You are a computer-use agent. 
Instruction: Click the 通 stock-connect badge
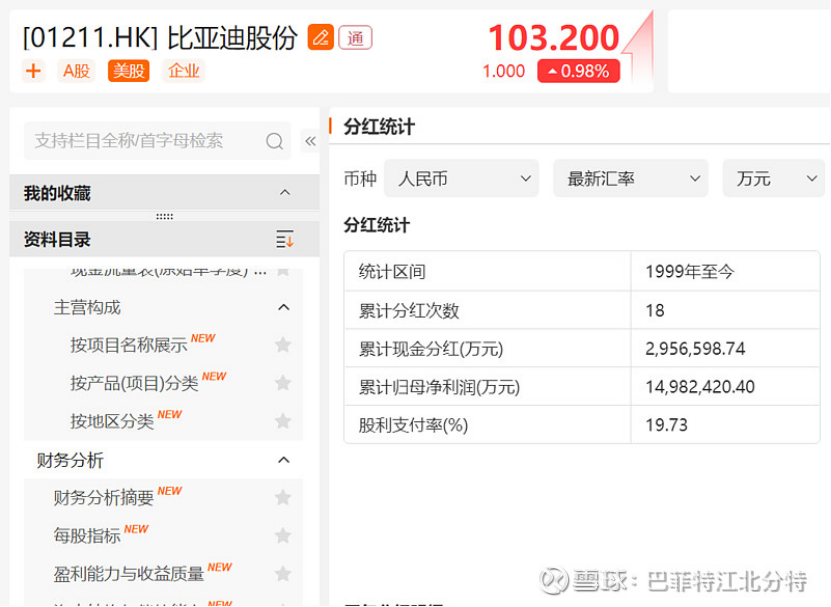pyautogui.click(x=355, y=38)
